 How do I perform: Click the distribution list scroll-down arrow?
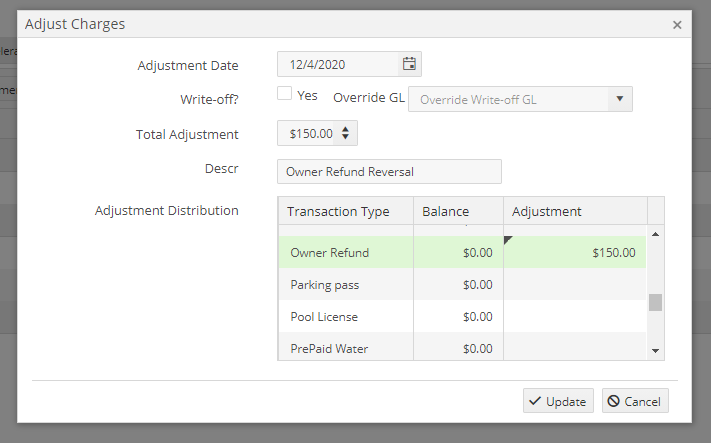(656, 350)
